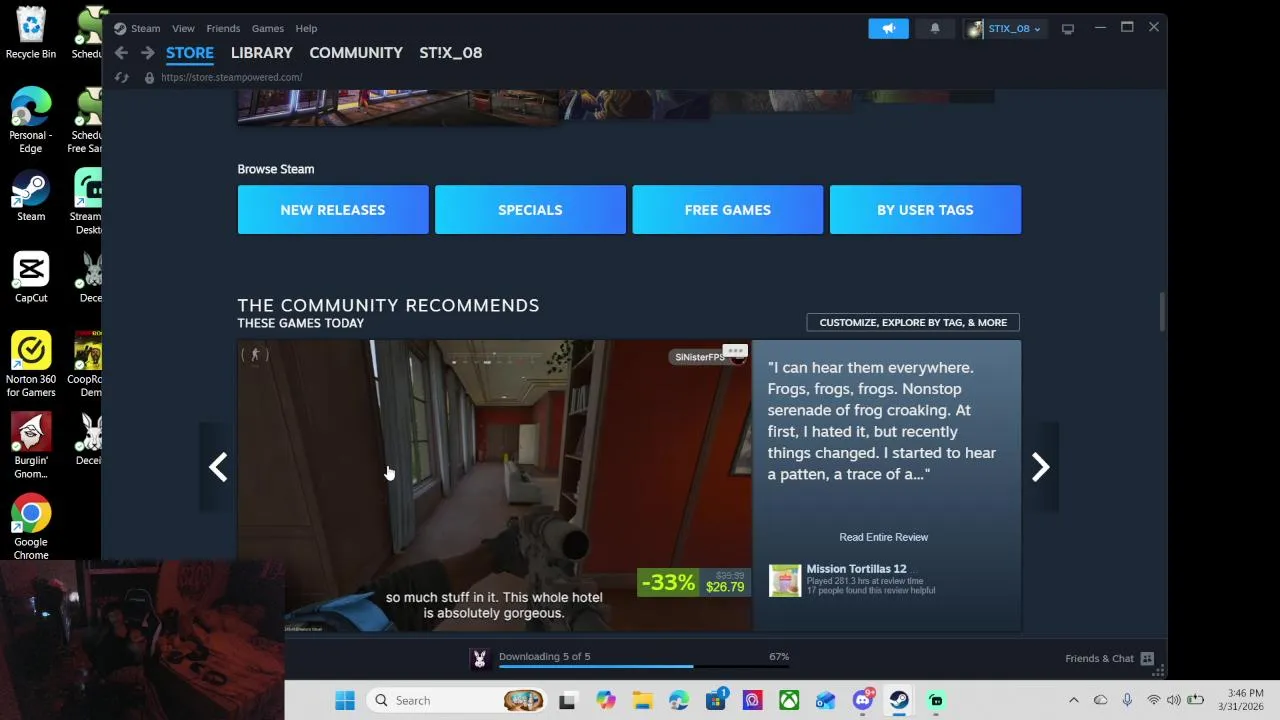Open Microsoft Store in the taskbar
The height and width of the screenshot is (720, 1280).
tap(716, 700)
